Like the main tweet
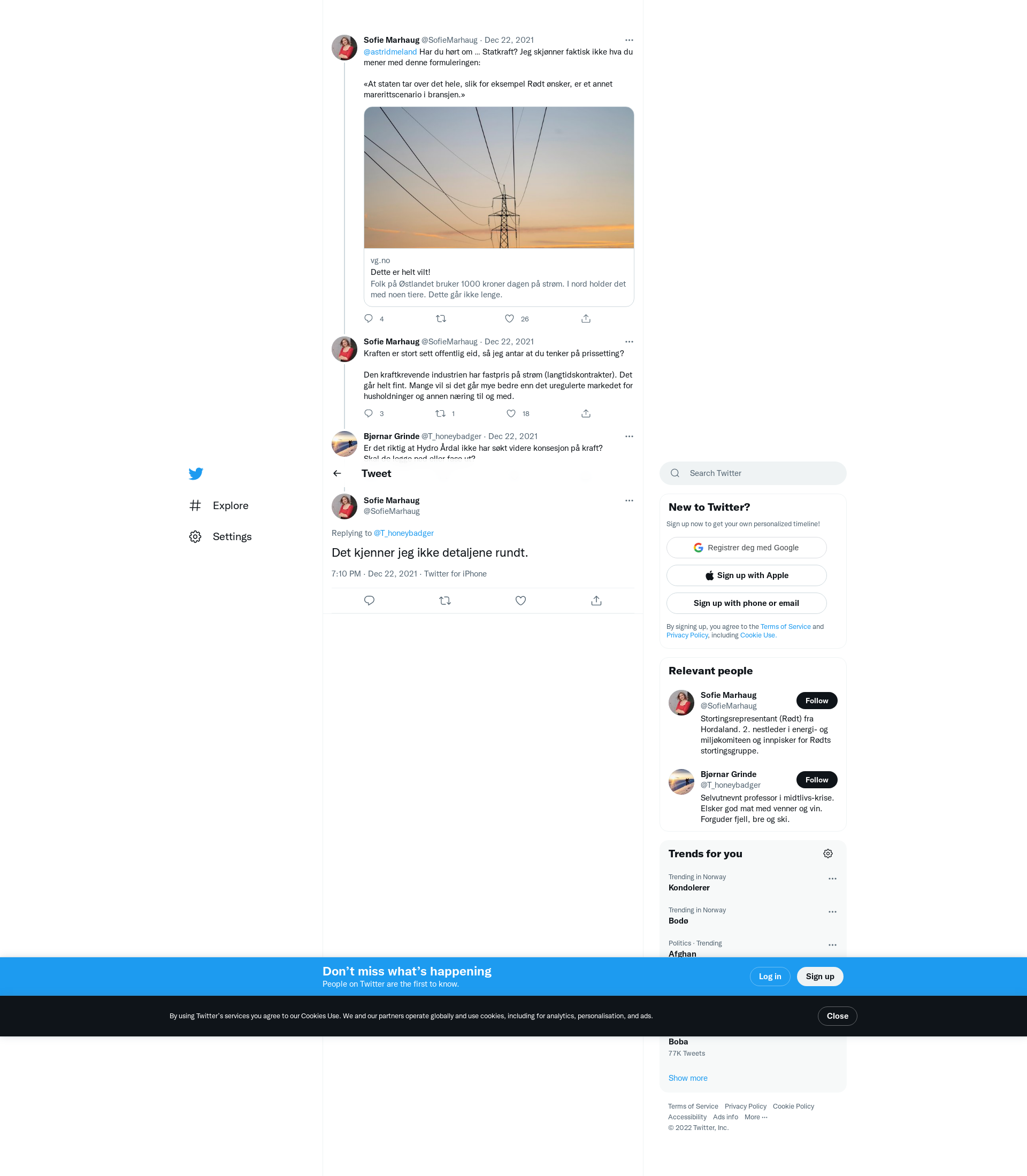Image resolution: width=1027 pixels, height=1176 pixels. pyautogui.click(x=520, y=601)
